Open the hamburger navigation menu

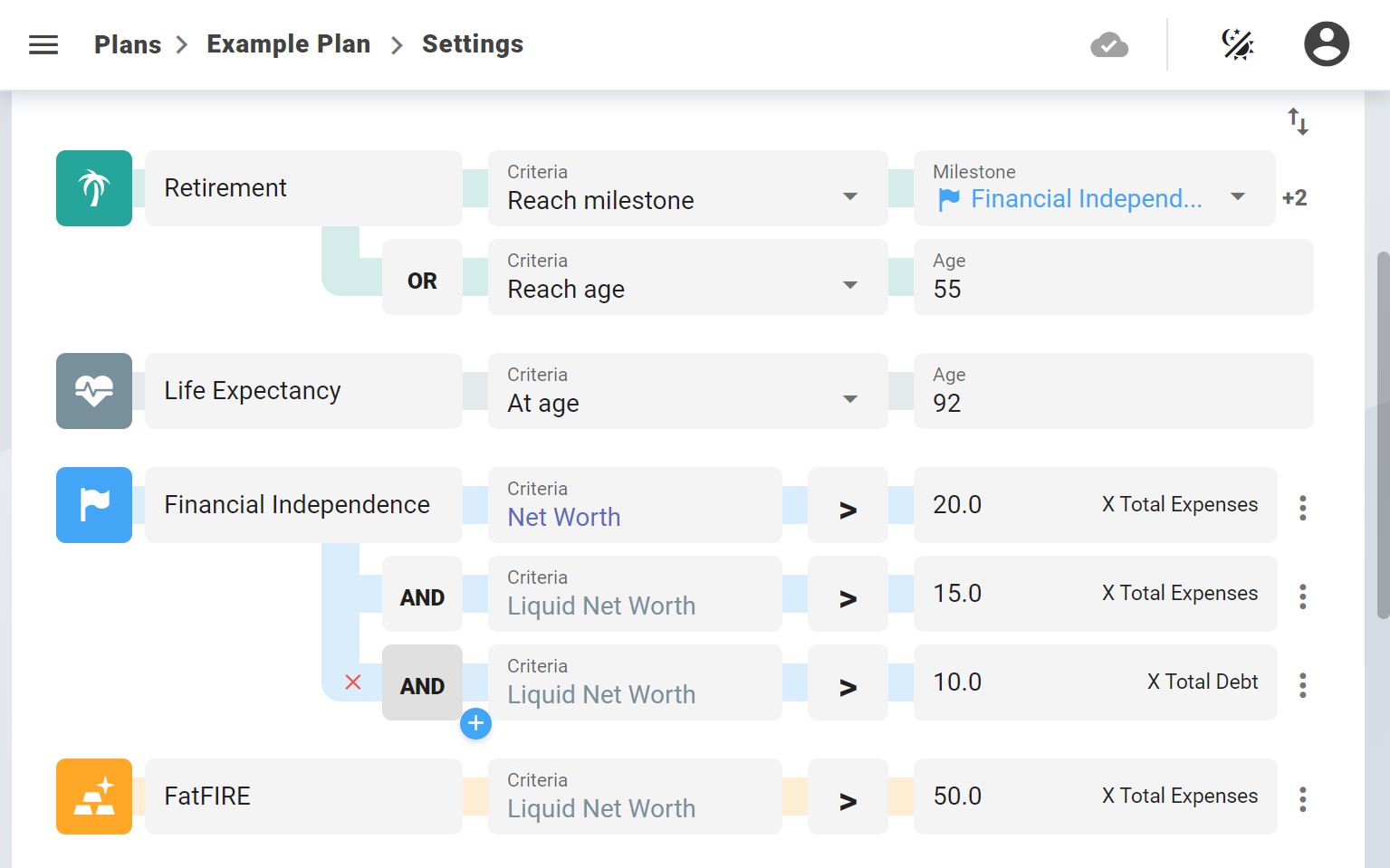click(43, 44)
